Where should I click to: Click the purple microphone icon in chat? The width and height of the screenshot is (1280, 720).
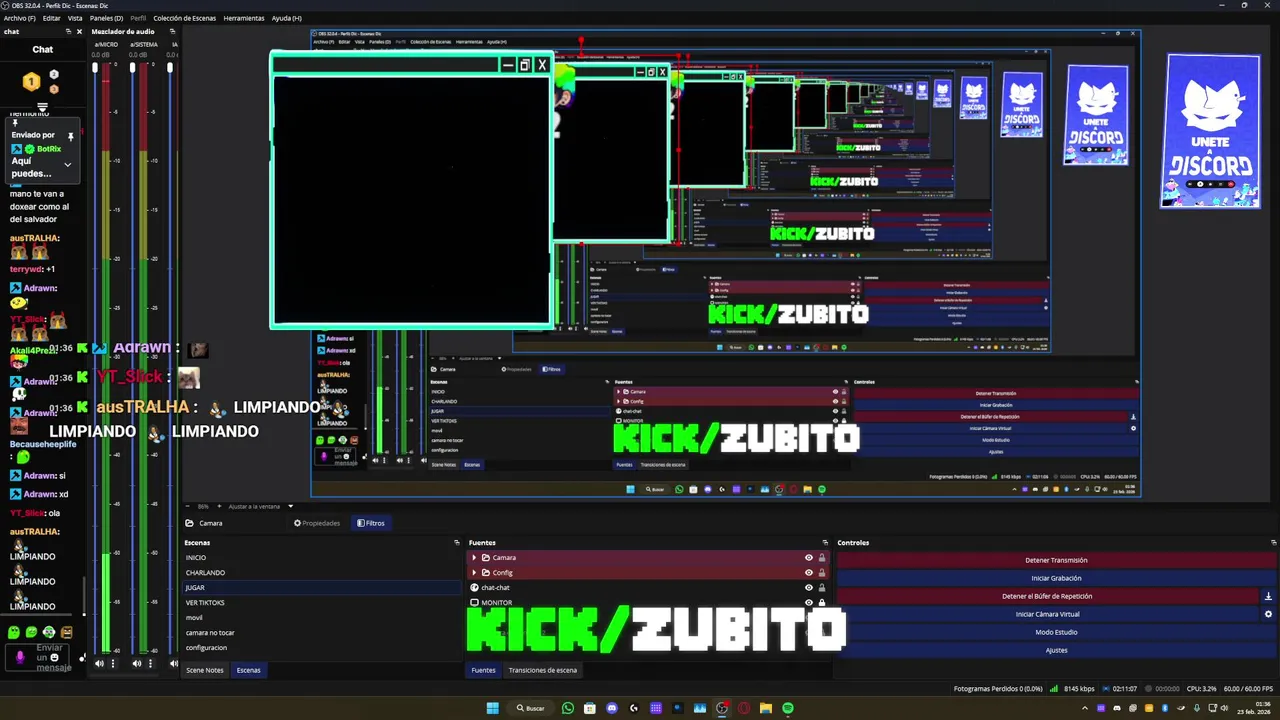pos(20,657)
